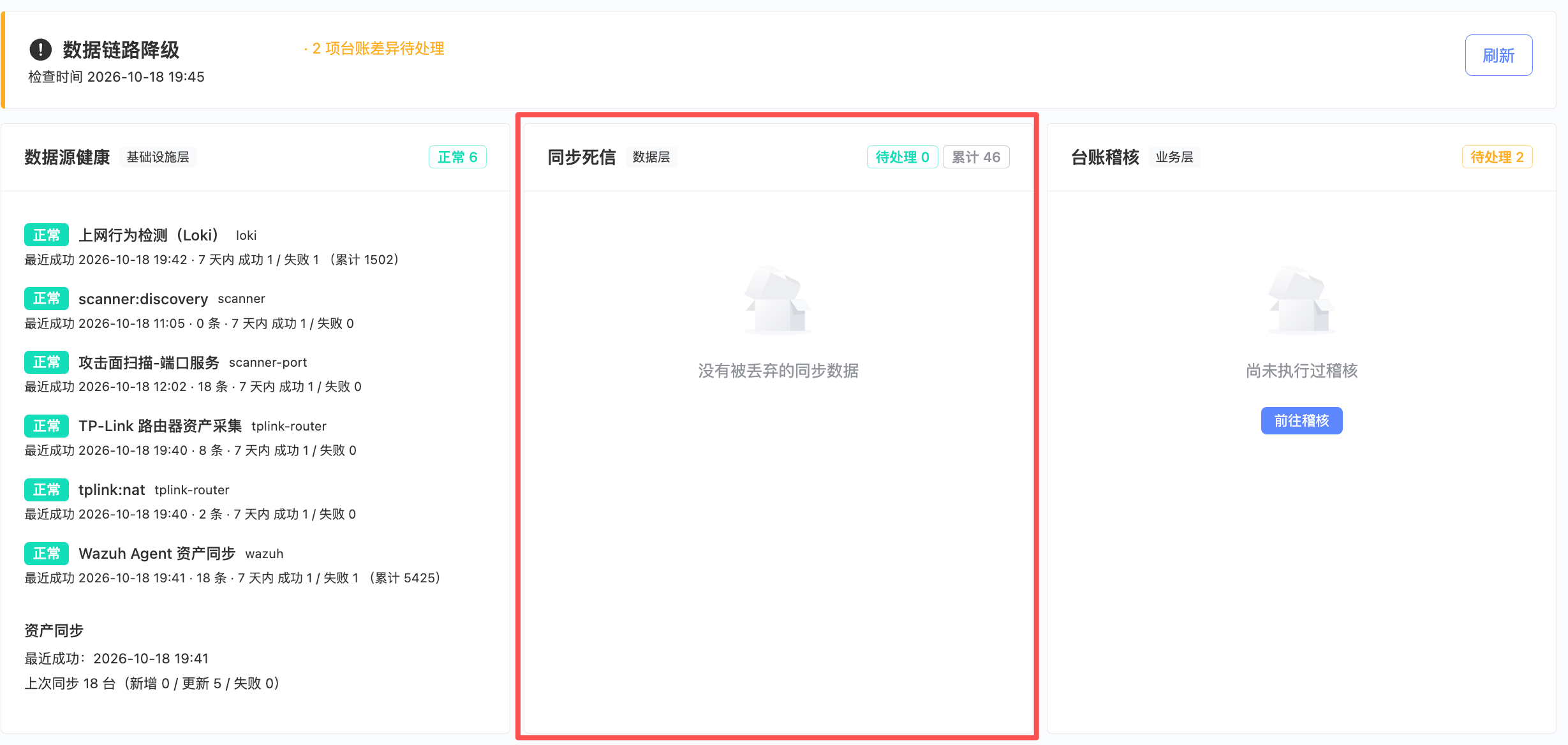Viewport: 1568px width, 745px height.
Task: Click the 检查时间 2026-10-18 19:45 text
Action: 116,77
